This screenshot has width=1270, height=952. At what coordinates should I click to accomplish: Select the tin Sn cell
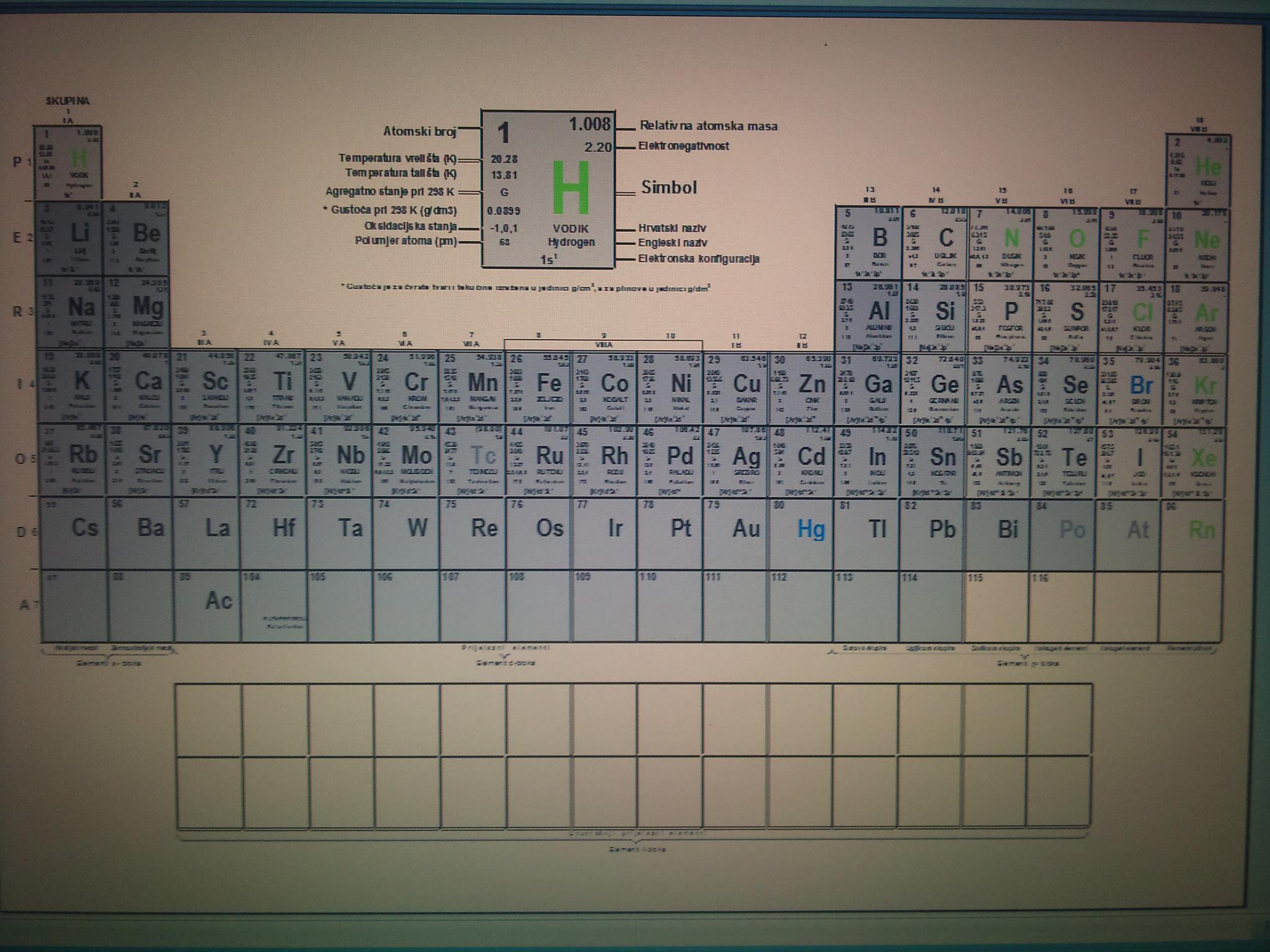point(932,463)
